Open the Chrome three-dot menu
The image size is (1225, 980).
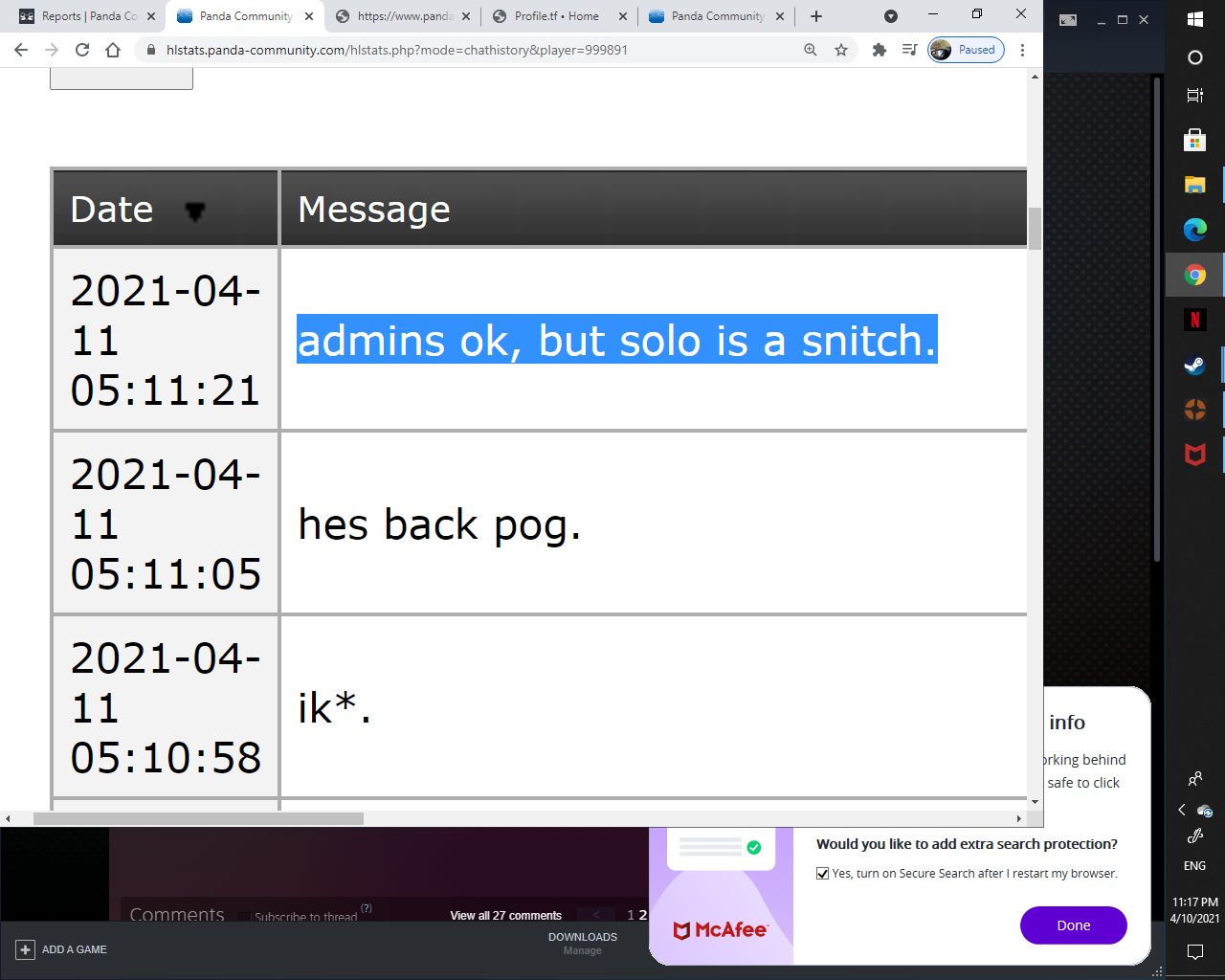[x=1022, y=50]
